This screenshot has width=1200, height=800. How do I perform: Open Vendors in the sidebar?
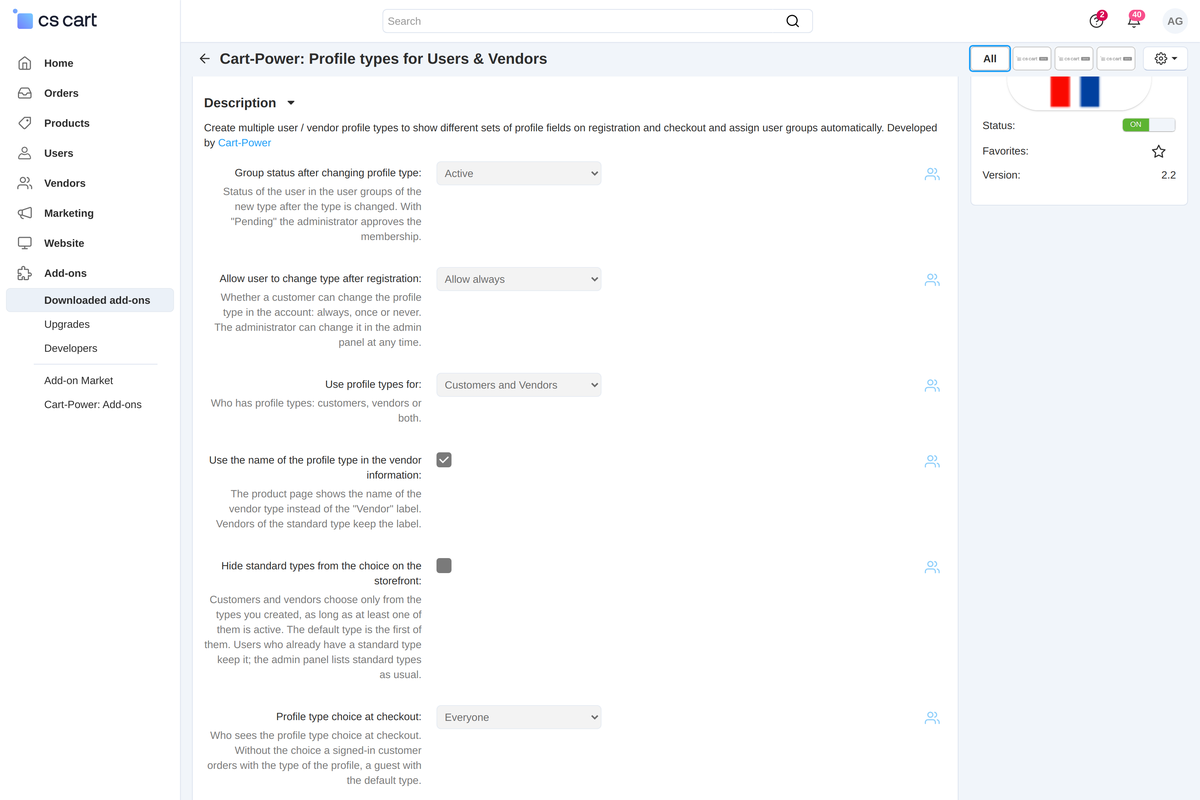(x=65, y=183)
